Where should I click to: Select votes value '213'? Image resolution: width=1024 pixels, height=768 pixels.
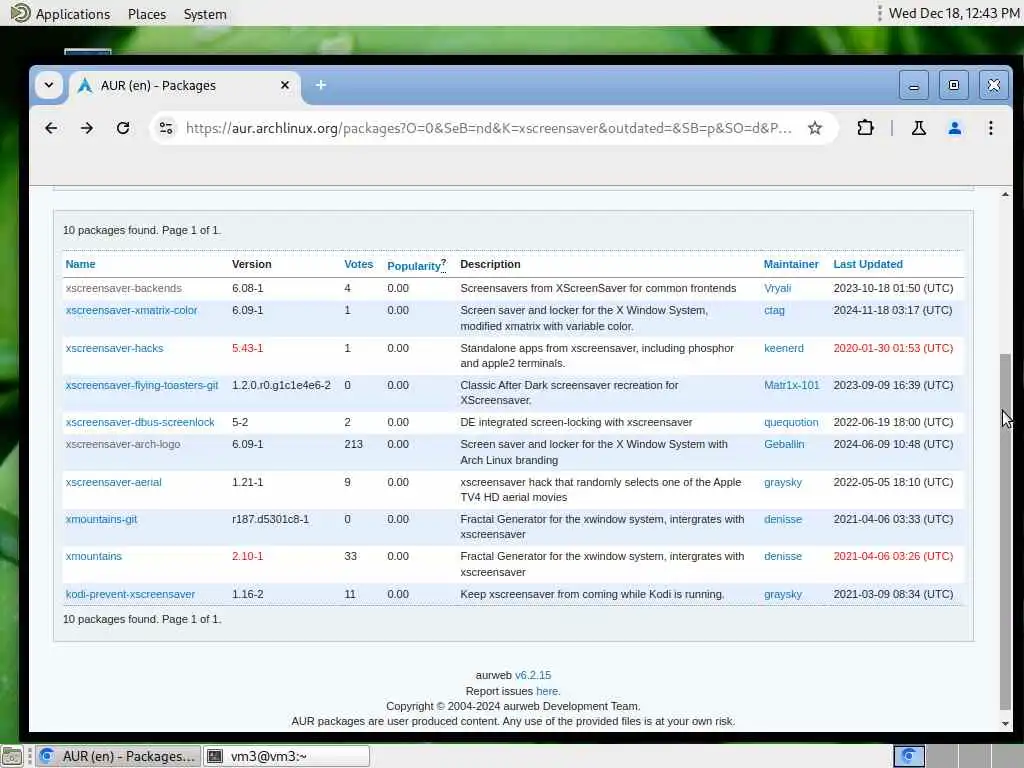353,444
